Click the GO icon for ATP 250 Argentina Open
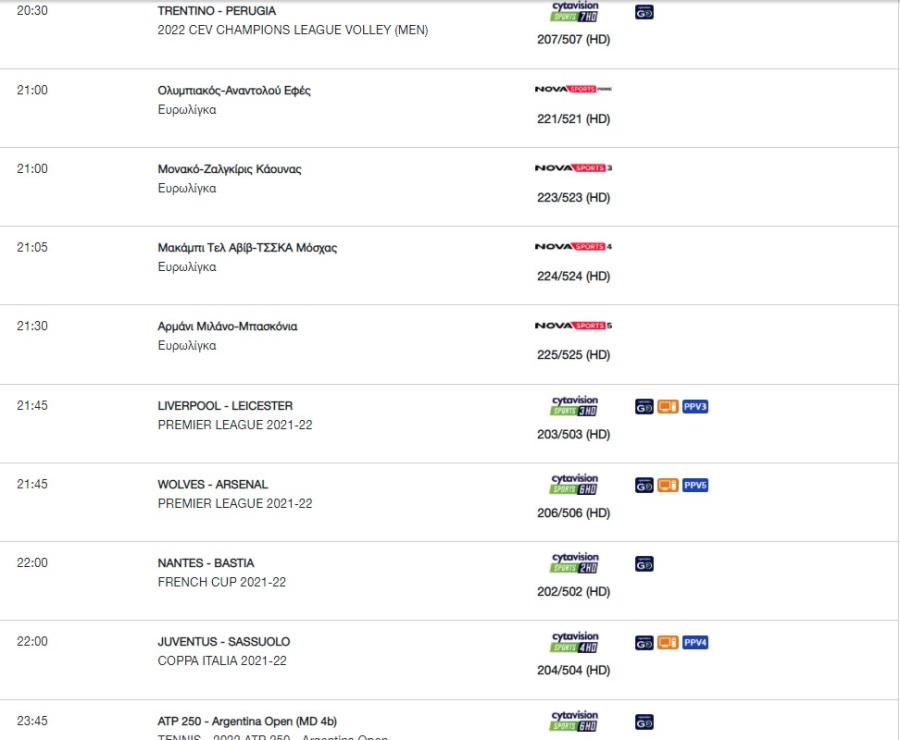Viewport: 900px width, 740px height. coord(644,722)
